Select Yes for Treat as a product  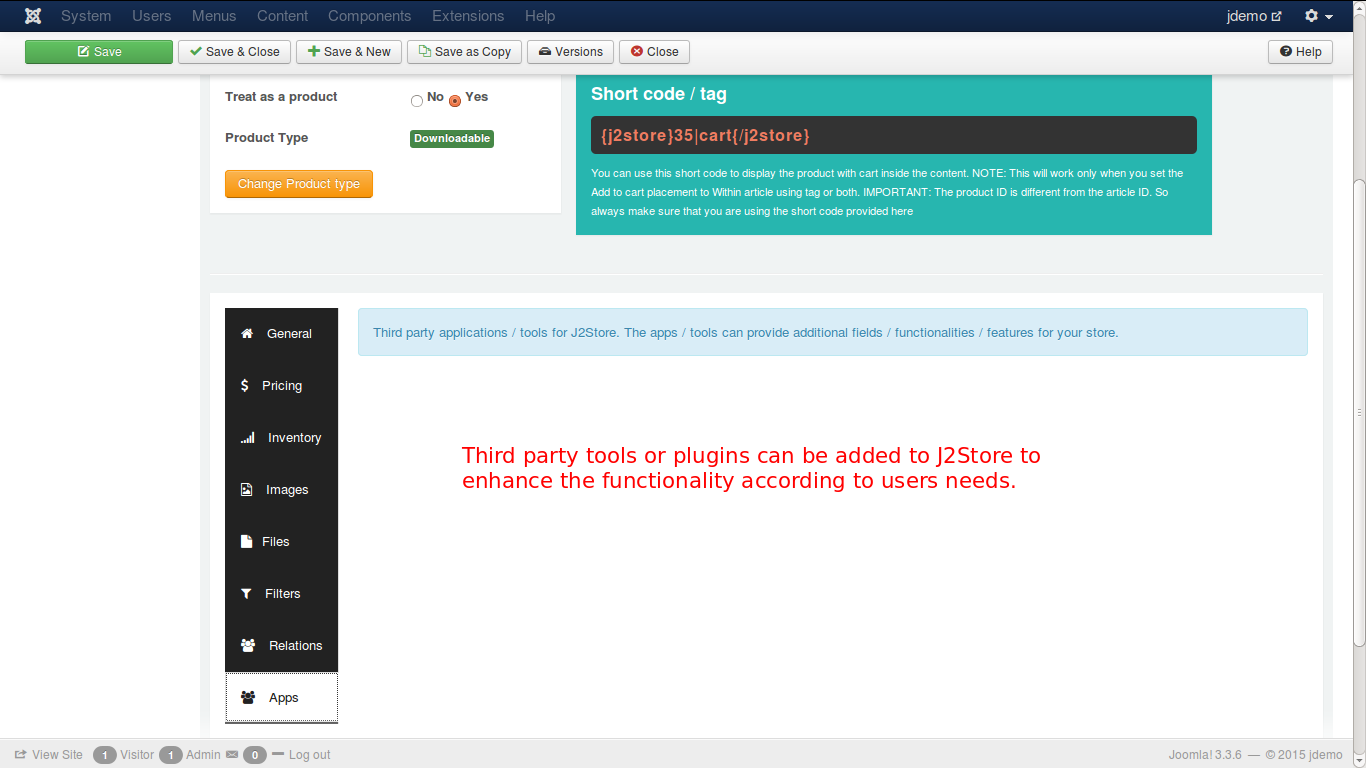click(x=455, y=100)
